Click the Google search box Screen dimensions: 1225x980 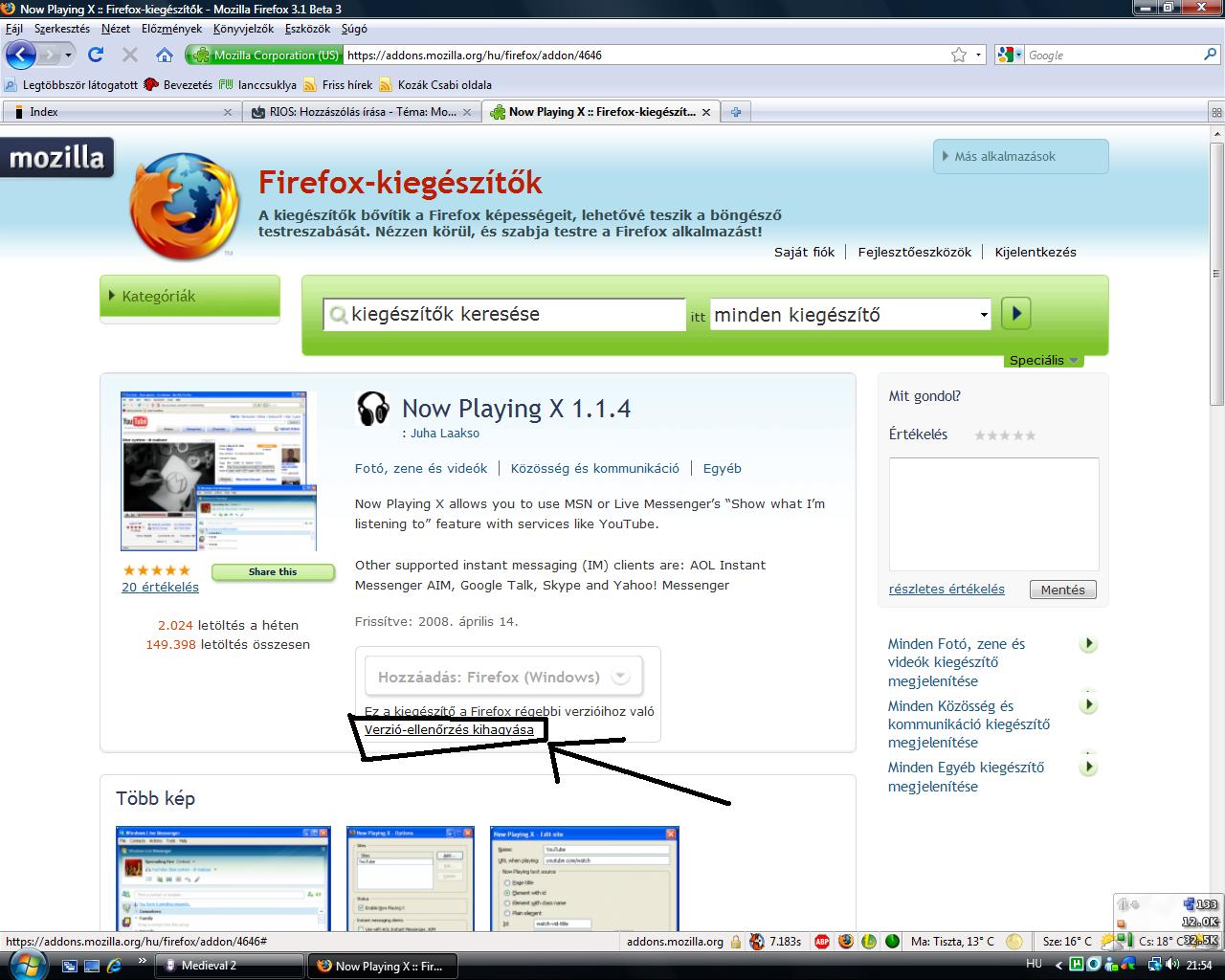pos(1112,56)
